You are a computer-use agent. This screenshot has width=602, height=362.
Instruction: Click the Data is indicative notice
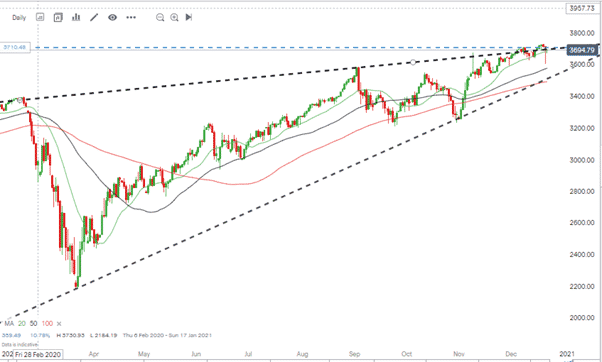20,344
